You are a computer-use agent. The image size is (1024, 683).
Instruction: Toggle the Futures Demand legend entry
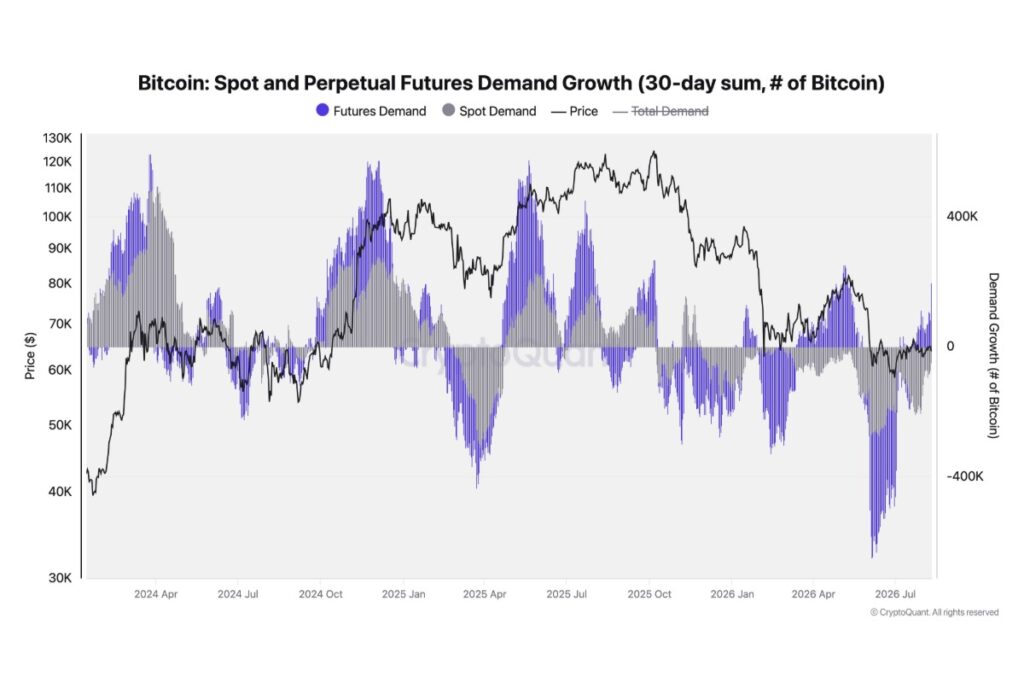[371, 111]
